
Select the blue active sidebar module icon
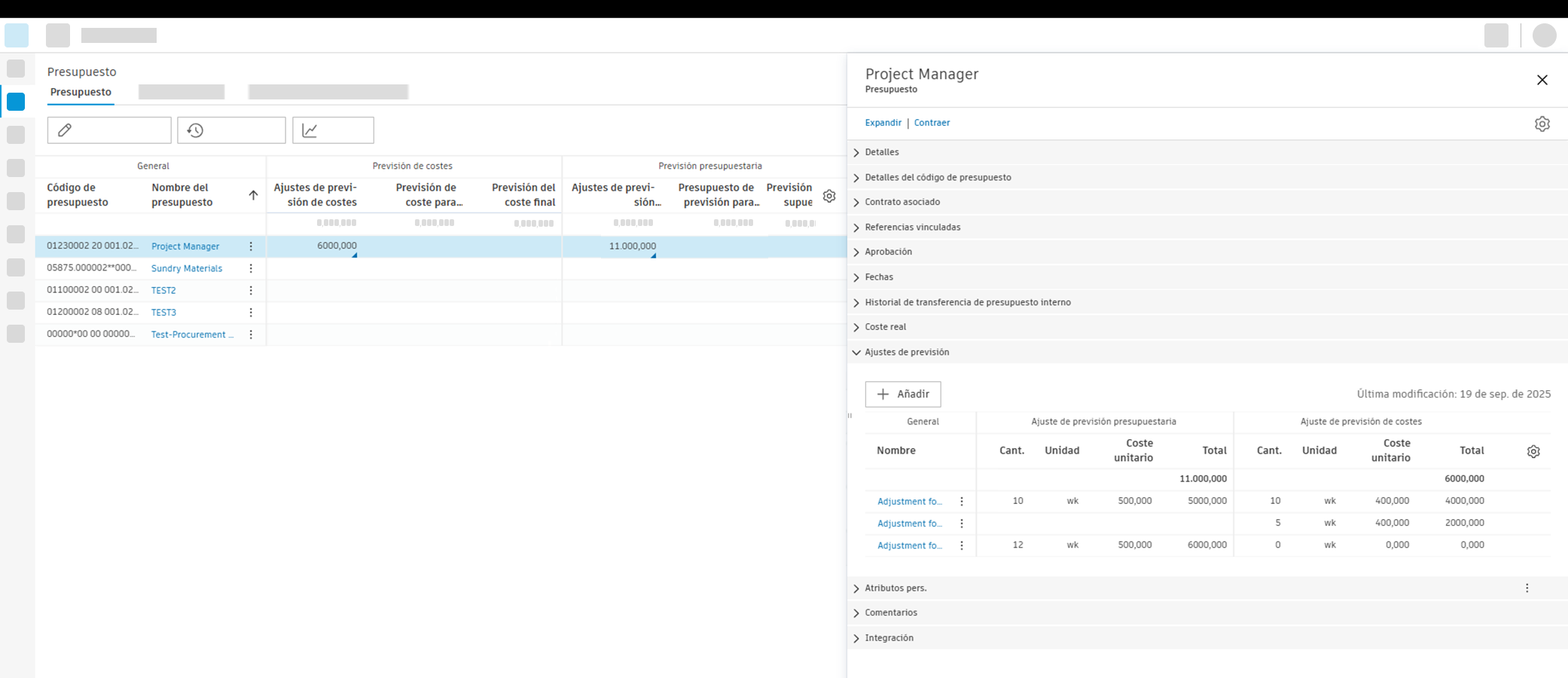pyautogui.click(x=16, y=102)
